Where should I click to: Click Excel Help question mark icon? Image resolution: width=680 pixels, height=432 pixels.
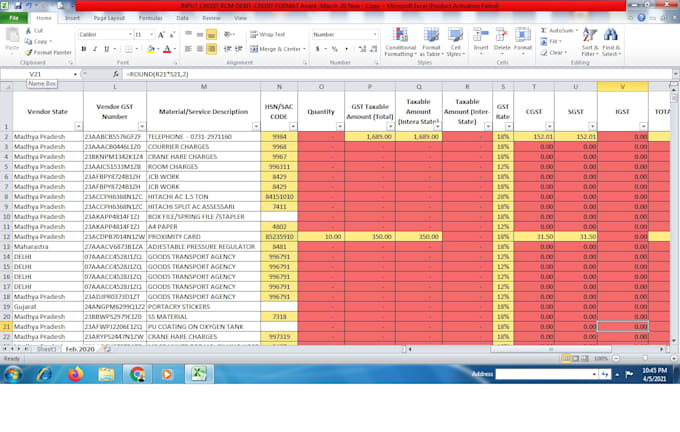point(641,18)
